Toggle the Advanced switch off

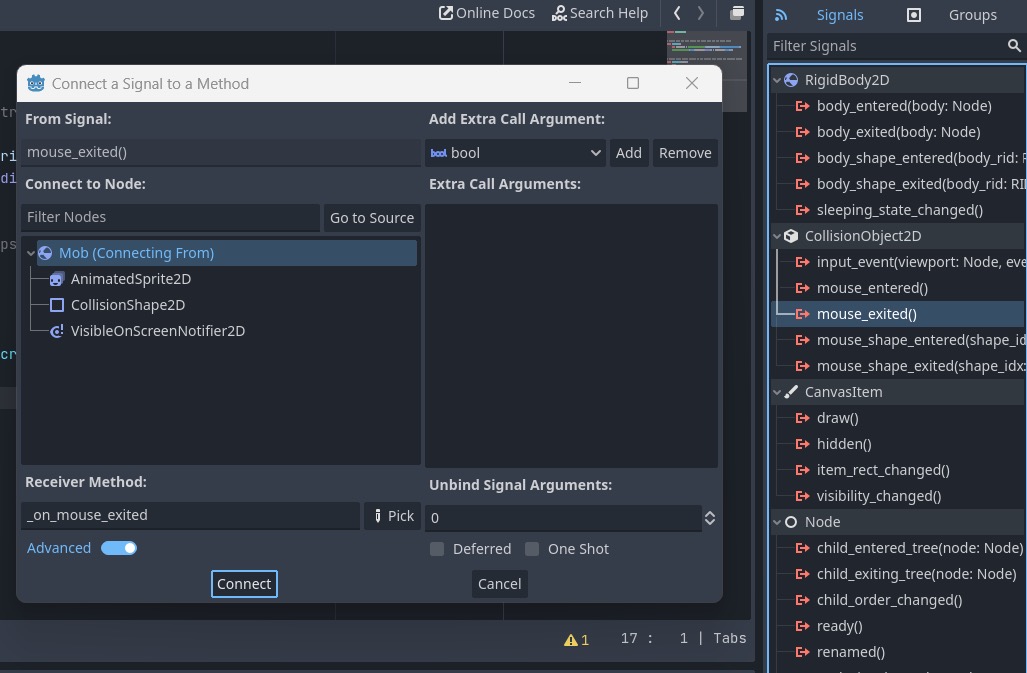119,549
